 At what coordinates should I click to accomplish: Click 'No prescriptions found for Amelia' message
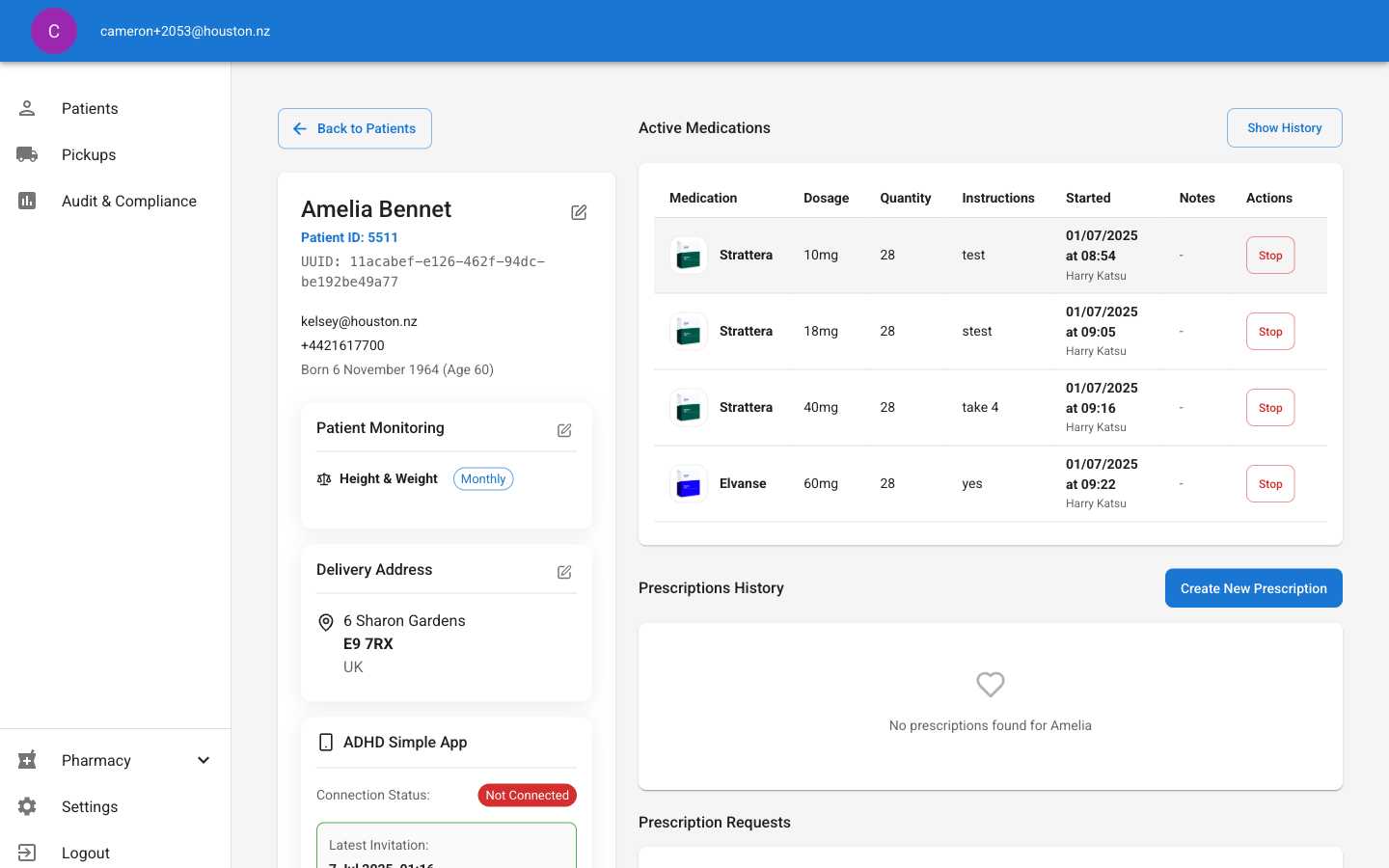[991, 725]
